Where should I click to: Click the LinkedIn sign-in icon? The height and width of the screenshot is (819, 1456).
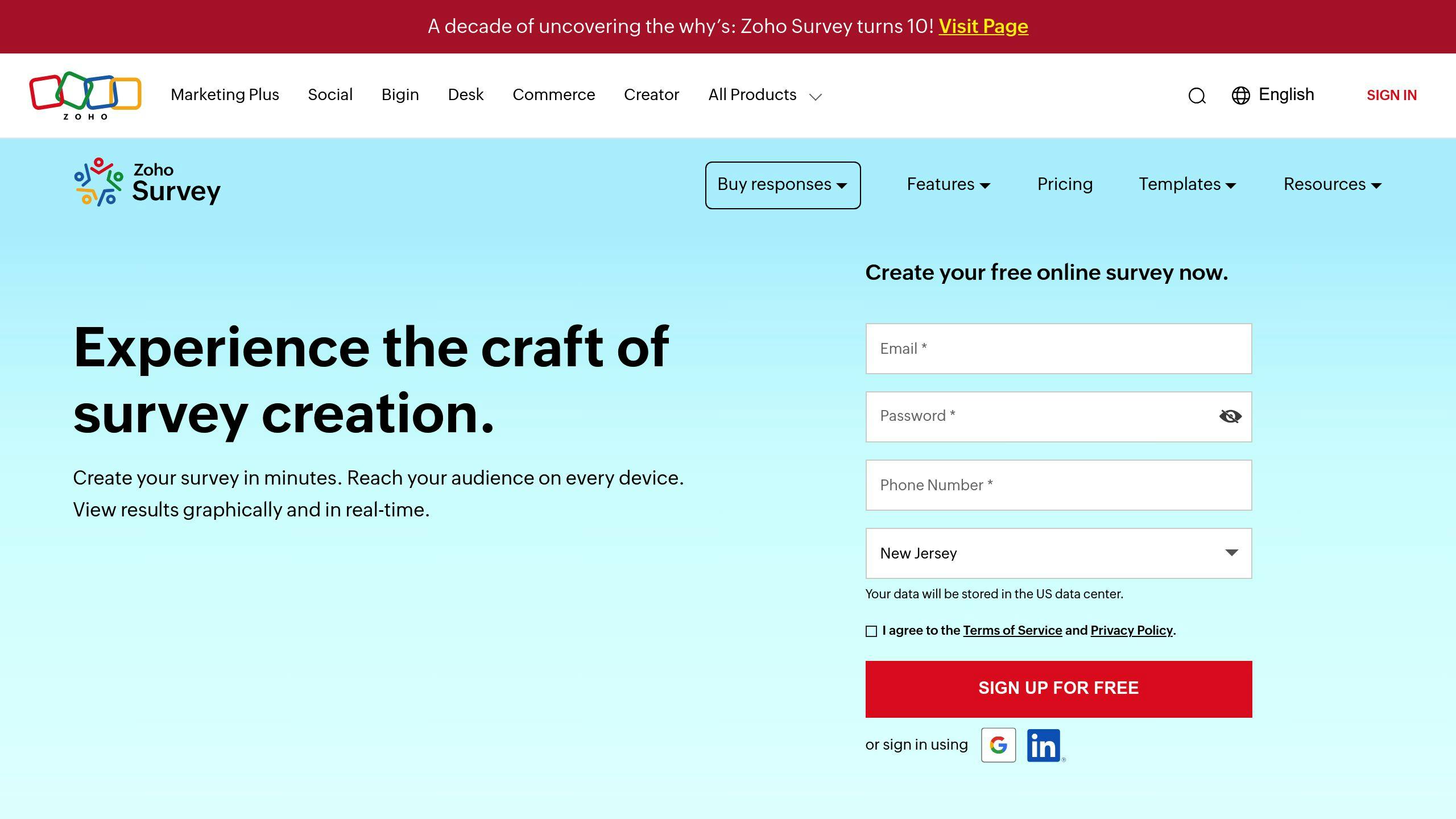[1043, 745]
